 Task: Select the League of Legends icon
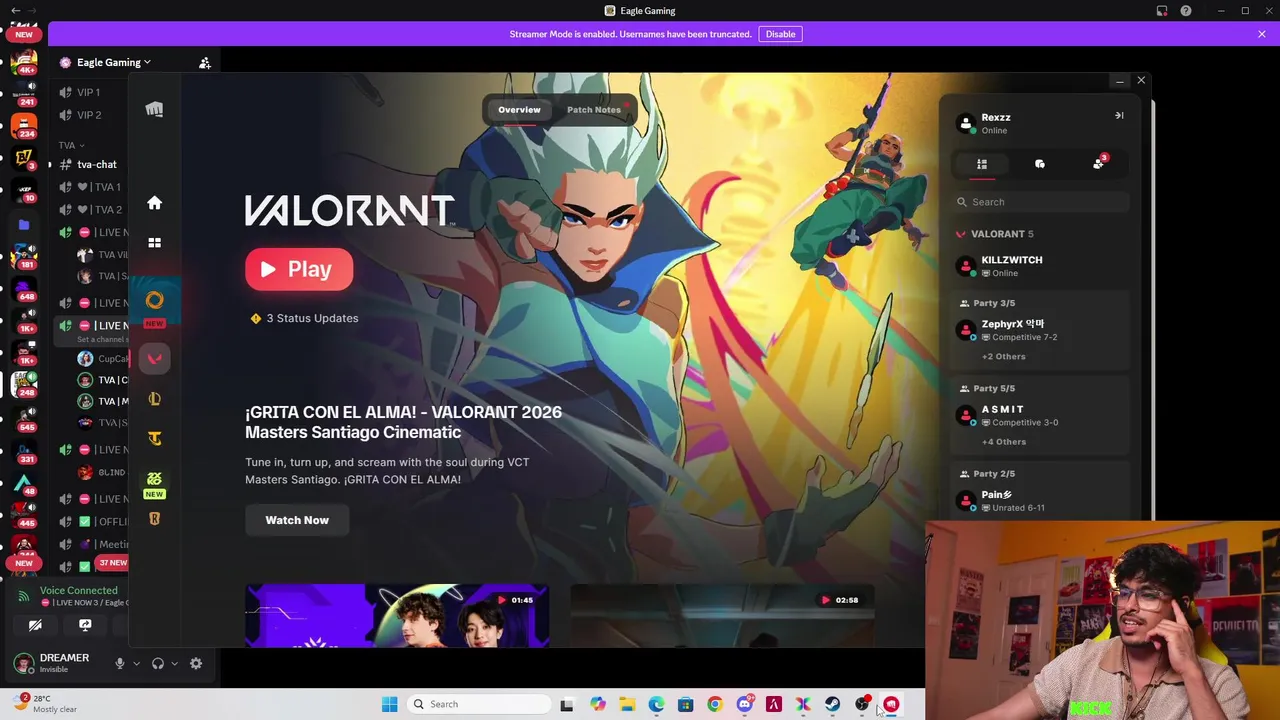pyautogui.click(x=154, y=399)
